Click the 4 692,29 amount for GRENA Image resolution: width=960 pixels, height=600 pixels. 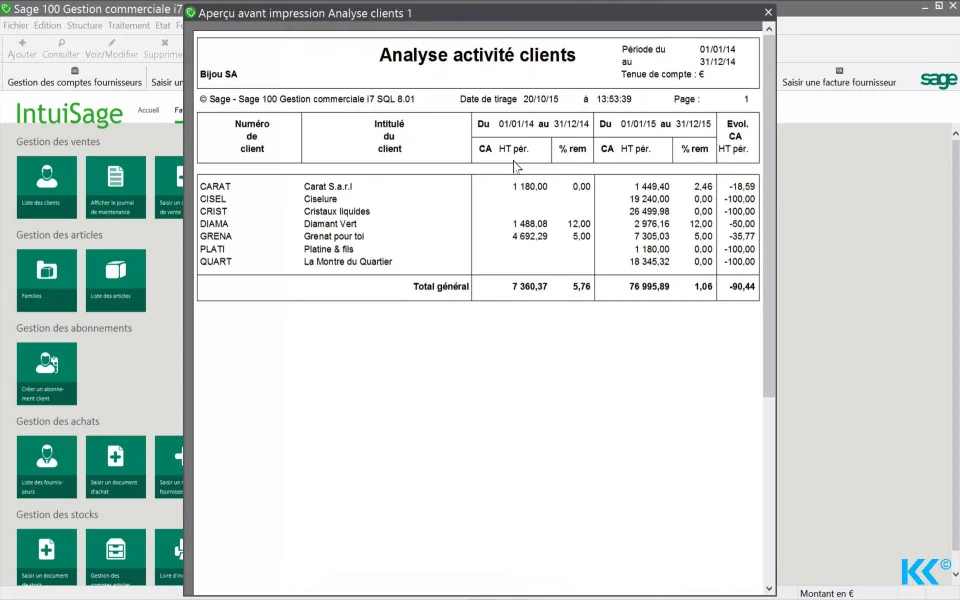click(x=530, y=236)
